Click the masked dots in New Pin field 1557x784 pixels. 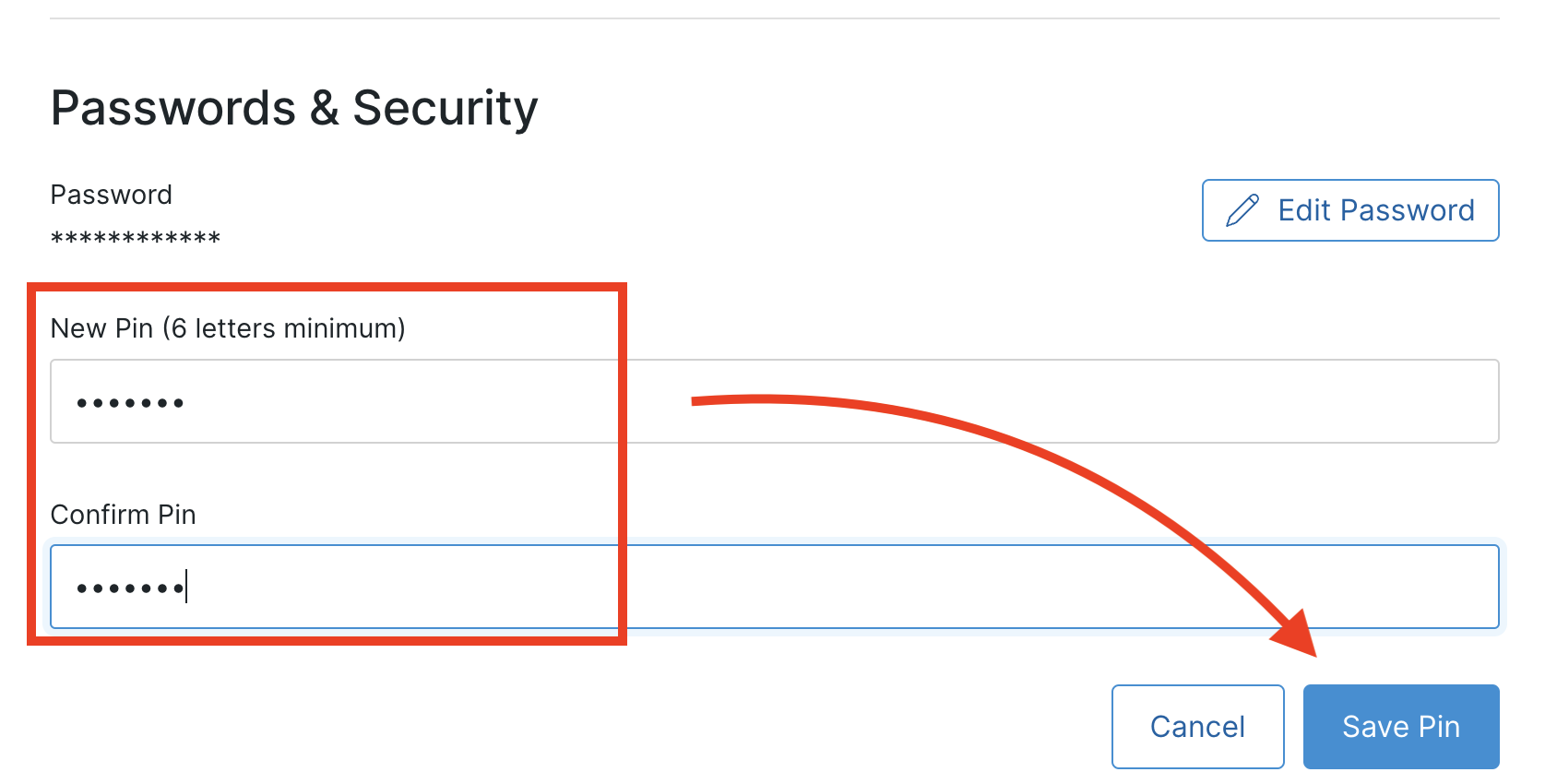click(x=130, y=403)
